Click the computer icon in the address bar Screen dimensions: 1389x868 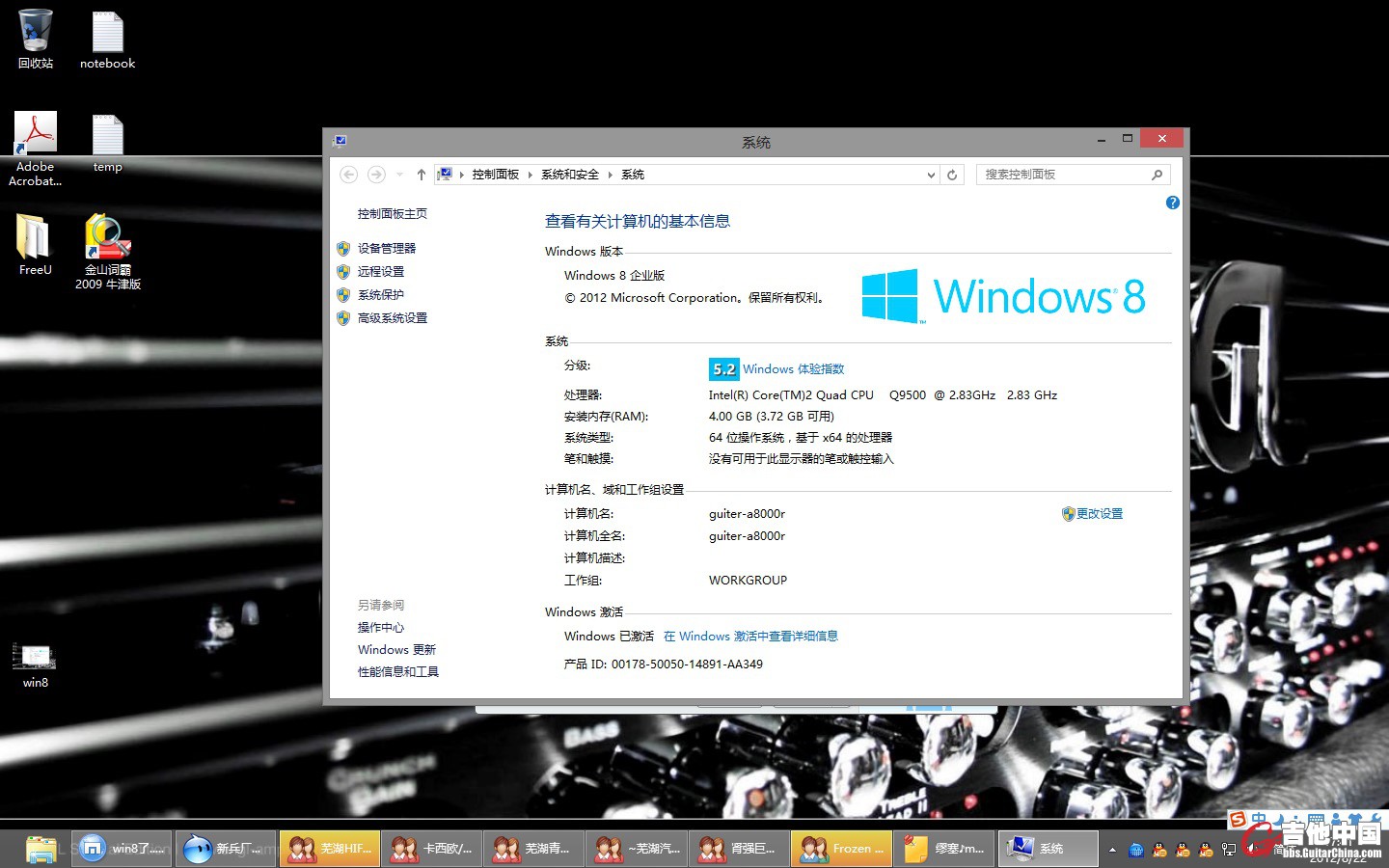[445, 175]
